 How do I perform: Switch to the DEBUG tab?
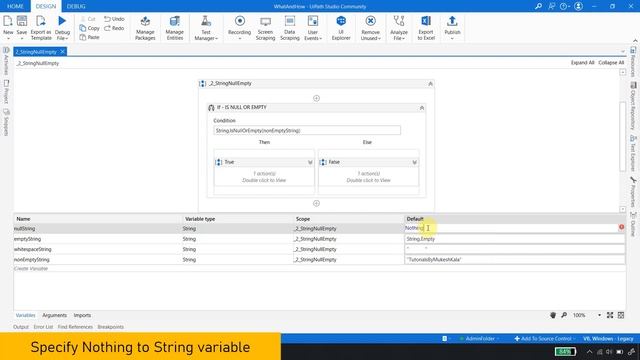pos(76,6)
